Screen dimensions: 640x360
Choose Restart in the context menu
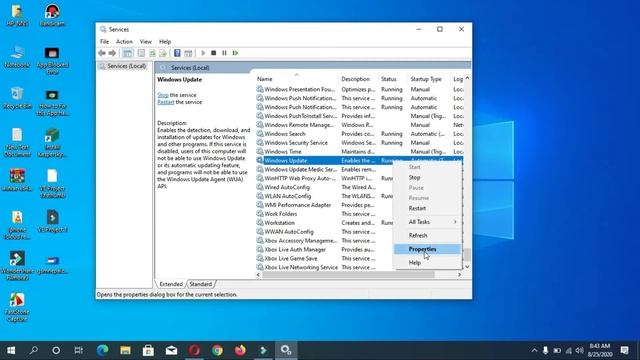[427, 208]
